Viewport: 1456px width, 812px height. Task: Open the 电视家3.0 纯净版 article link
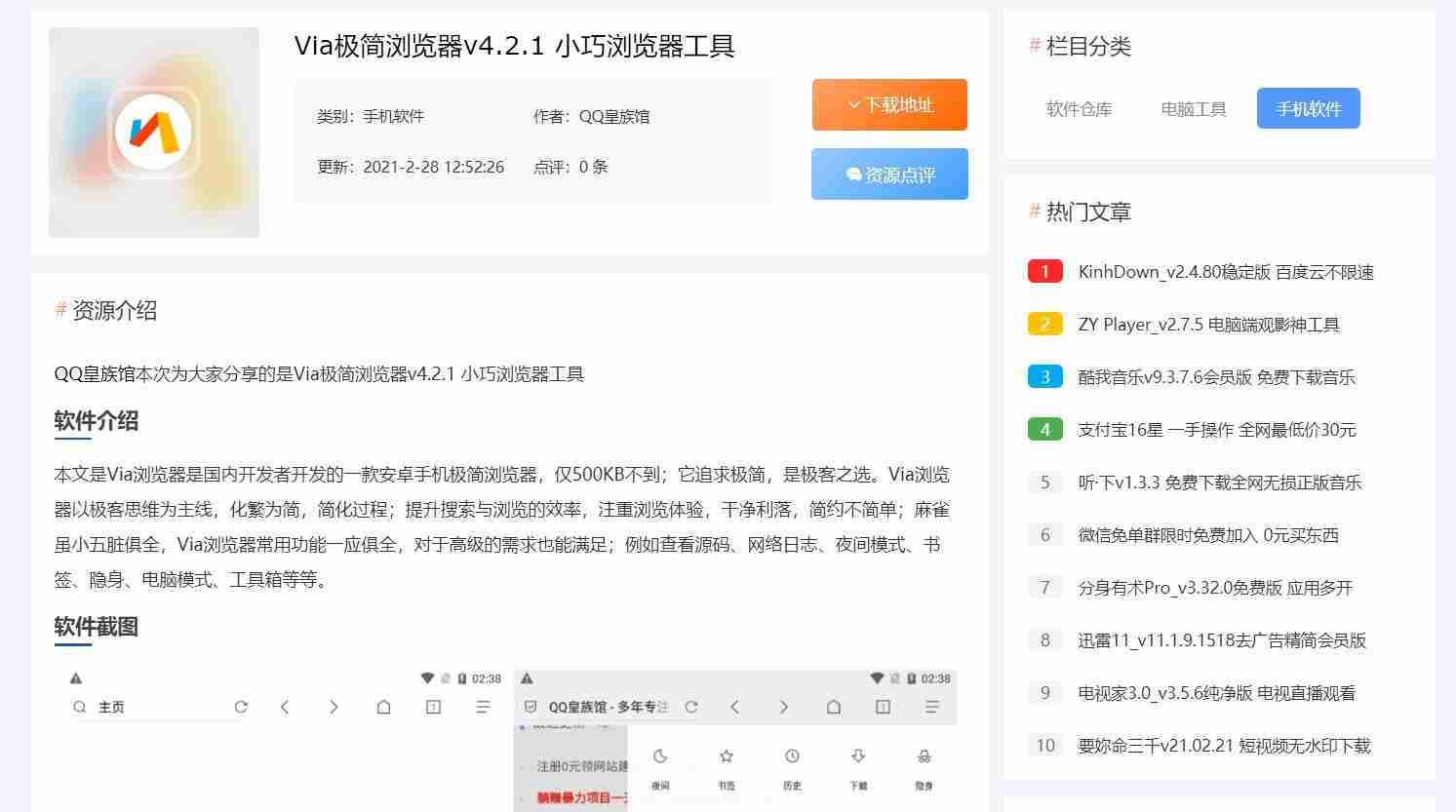1216,693
